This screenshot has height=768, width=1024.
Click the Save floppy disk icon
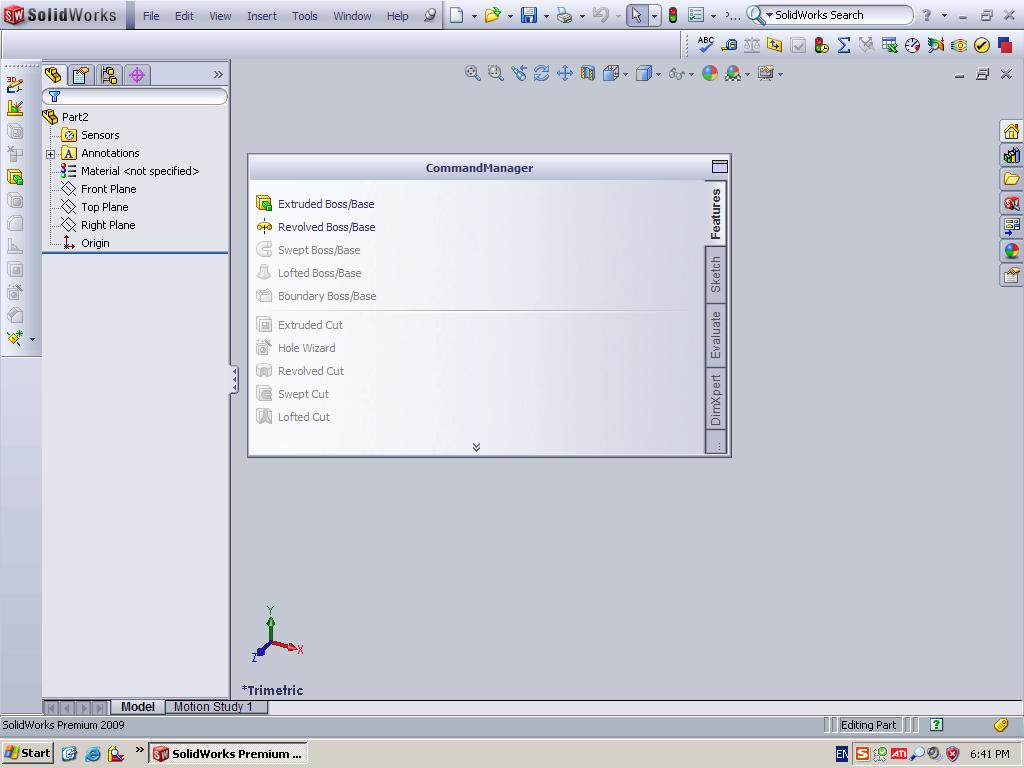(x=529, y=15)
